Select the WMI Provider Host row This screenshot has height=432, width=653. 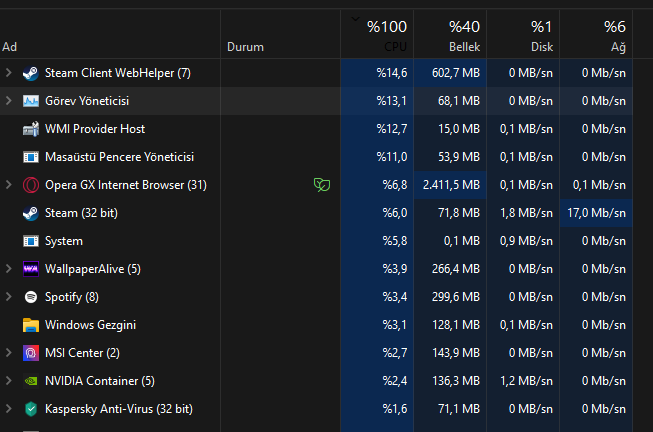point(317,129)
